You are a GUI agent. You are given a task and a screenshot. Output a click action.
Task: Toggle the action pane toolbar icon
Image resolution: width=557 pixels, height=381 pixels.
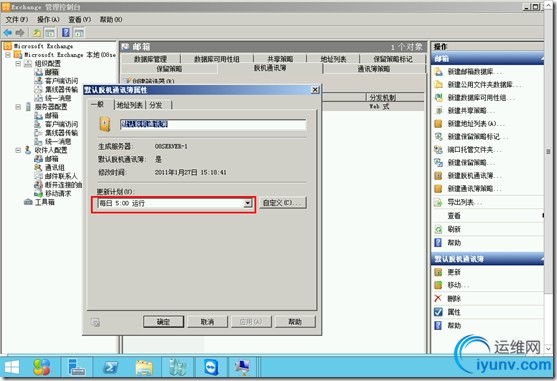79,33
